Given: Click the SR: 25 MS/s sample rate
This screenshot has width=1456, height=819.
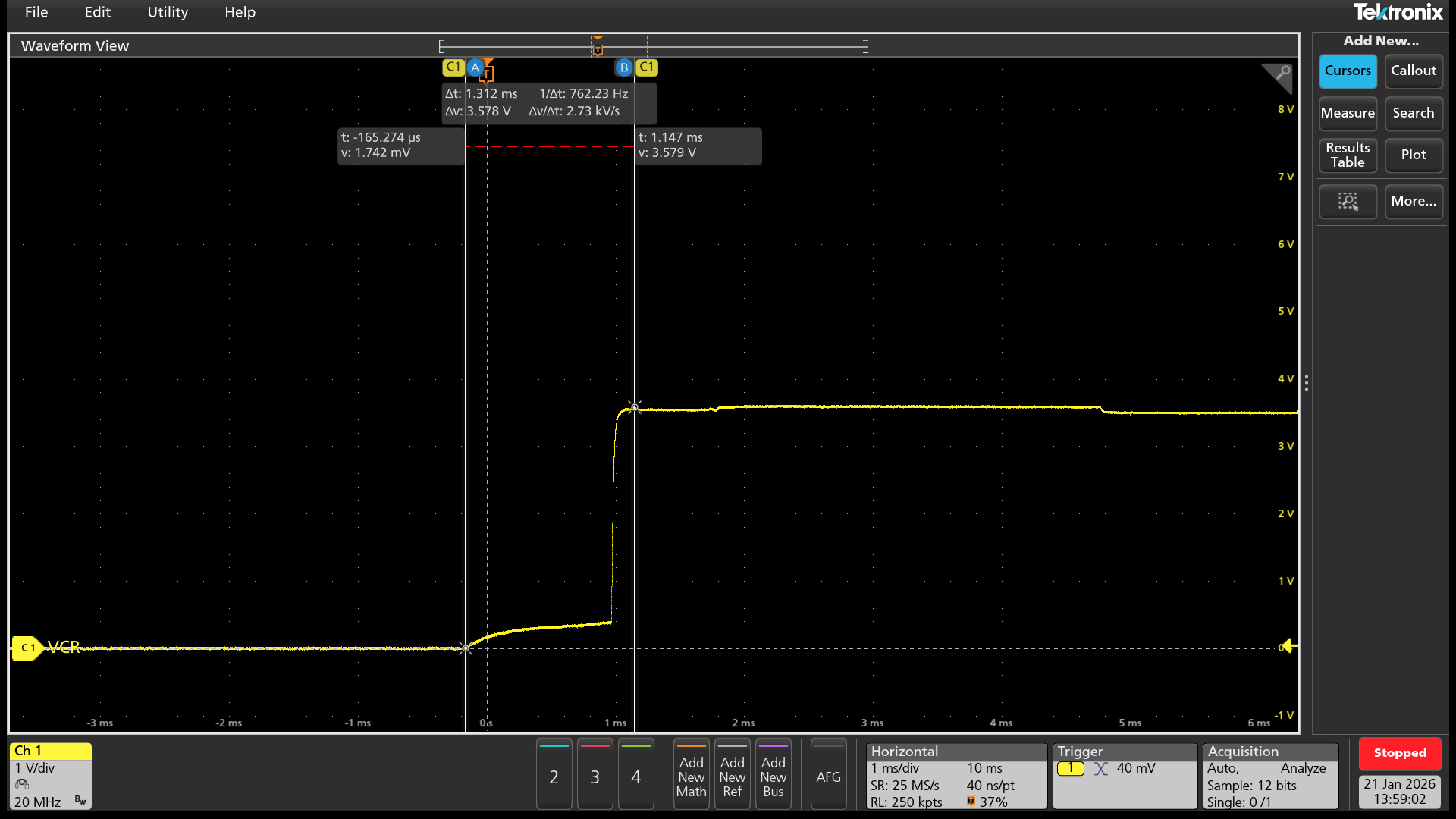Looking at the screenshot, I should pos(905,786).
